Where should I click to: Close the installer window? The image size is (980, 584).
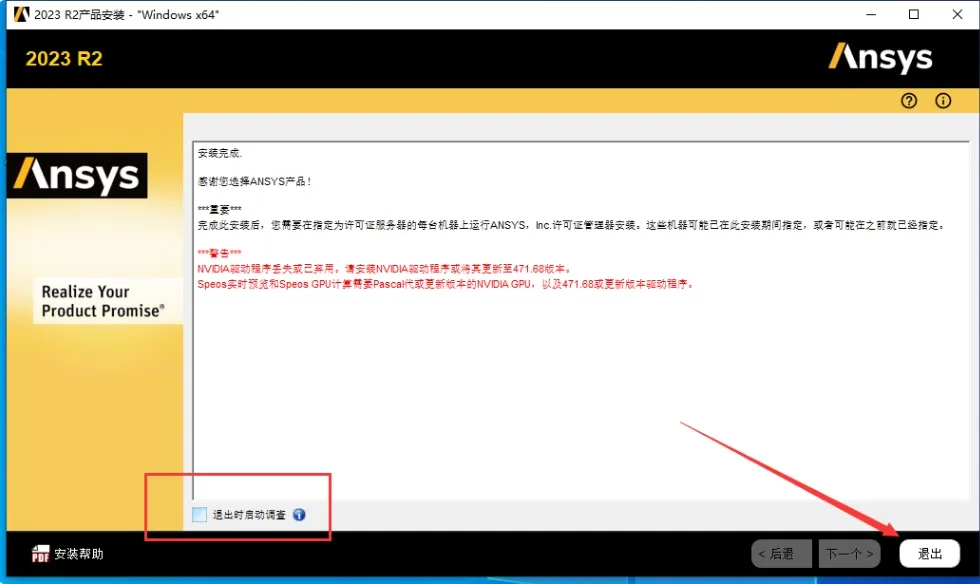click(x=957, y=14)
